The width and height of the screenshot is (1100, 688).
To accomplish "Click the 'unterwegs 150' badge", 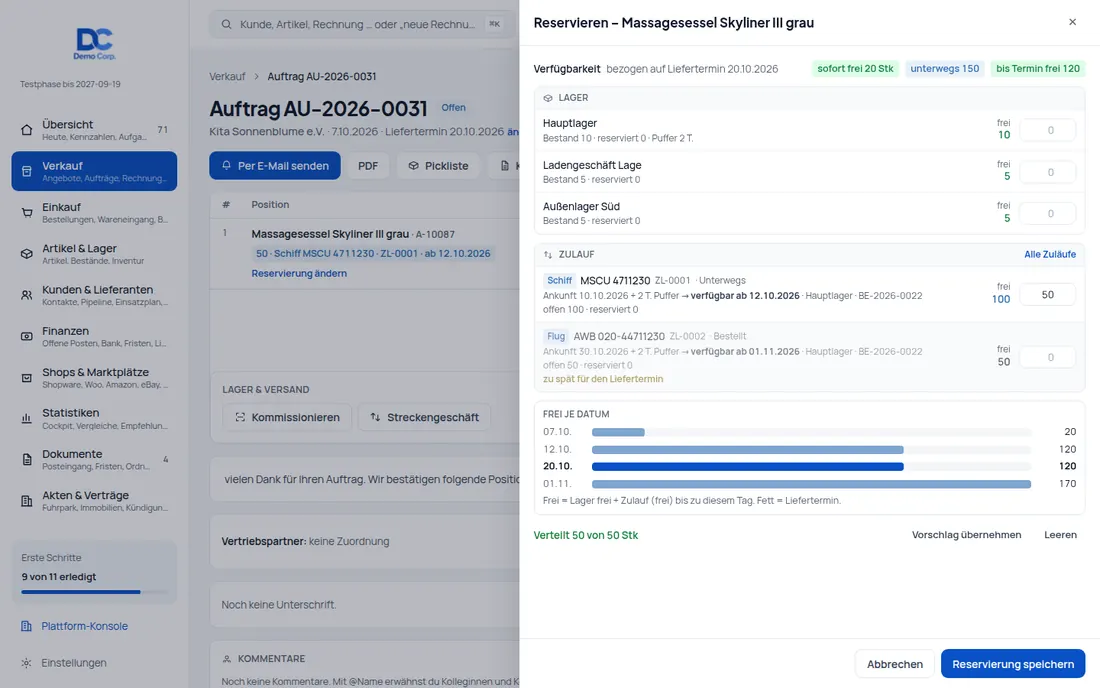I will pyautogui.click(x=944, y=69).
